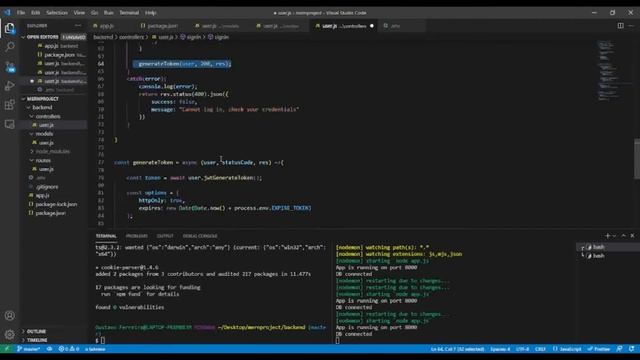Open the Selection menu

click(x=57, y=13)
